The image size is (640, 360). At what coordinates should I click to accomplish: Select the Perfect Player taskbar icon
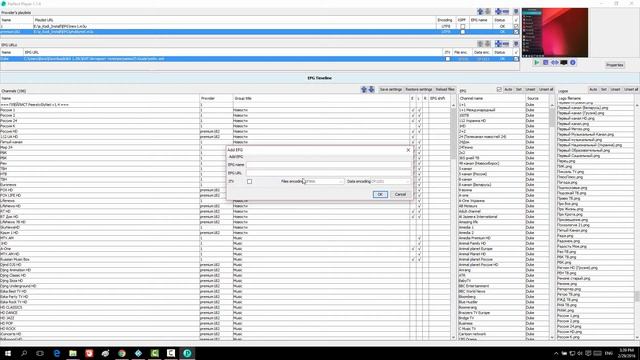click(187, 353)
